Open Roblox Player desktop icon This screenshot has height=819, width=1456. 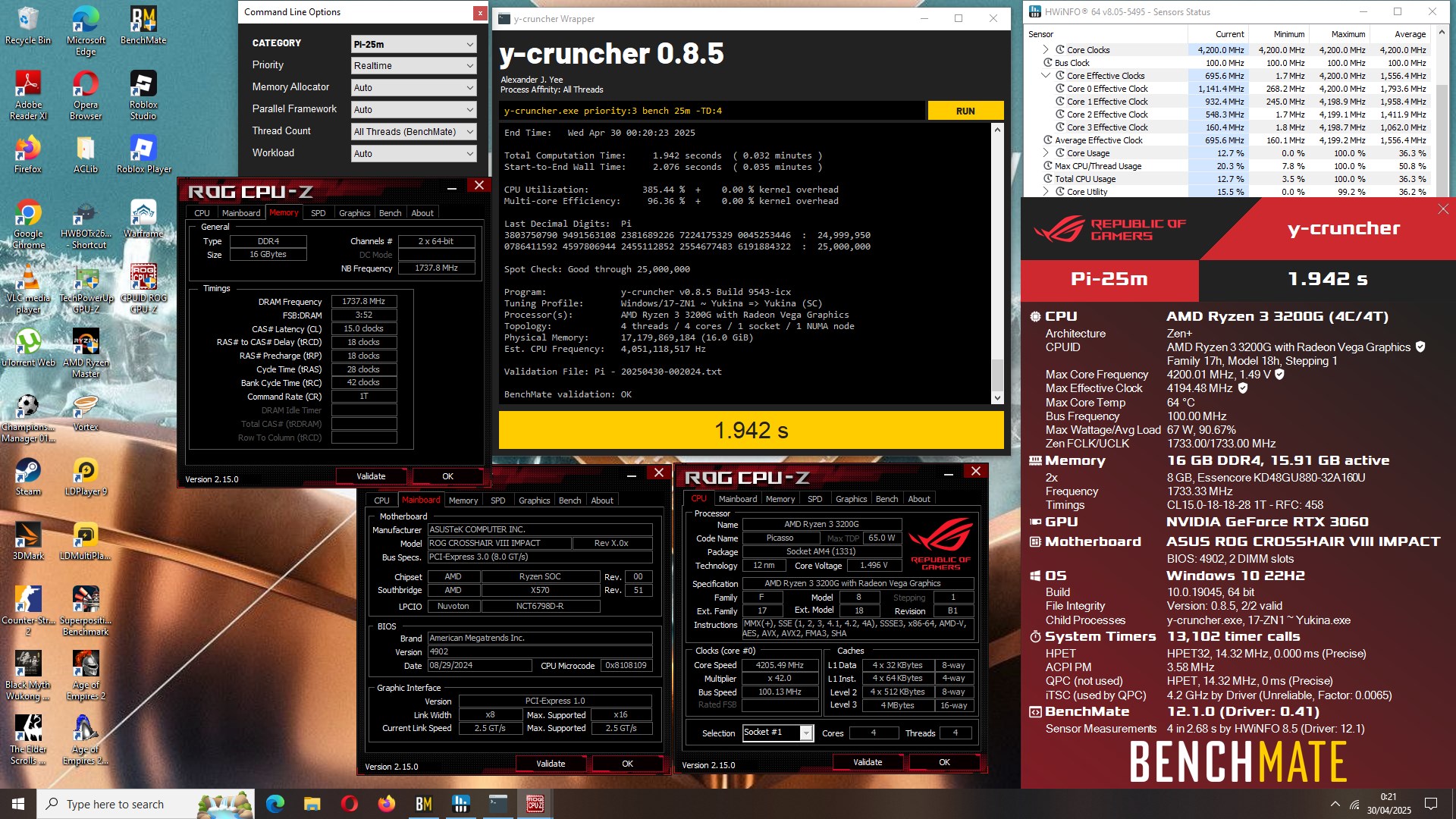click(143, 155)
